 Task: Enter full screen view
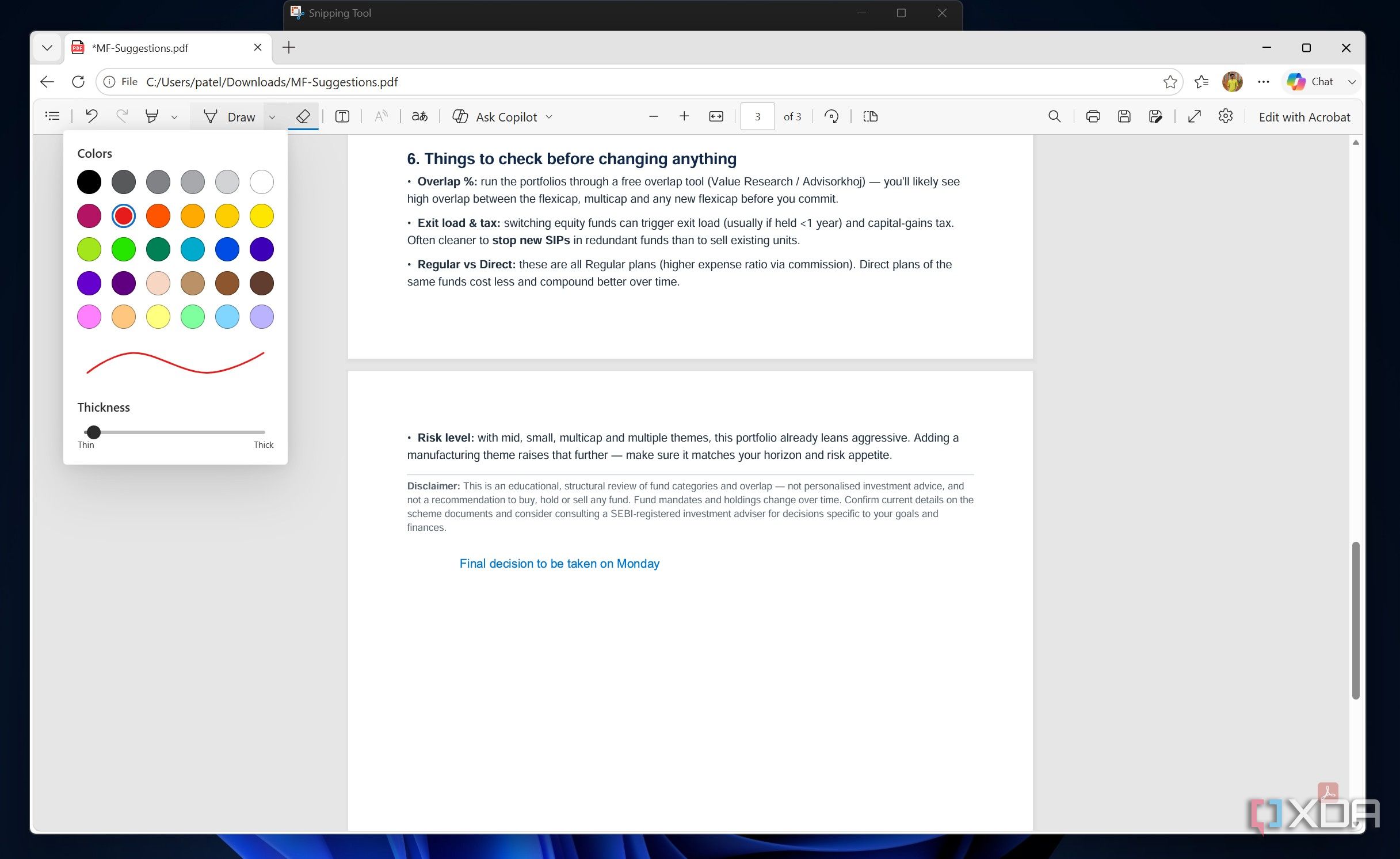(1195, 116)
